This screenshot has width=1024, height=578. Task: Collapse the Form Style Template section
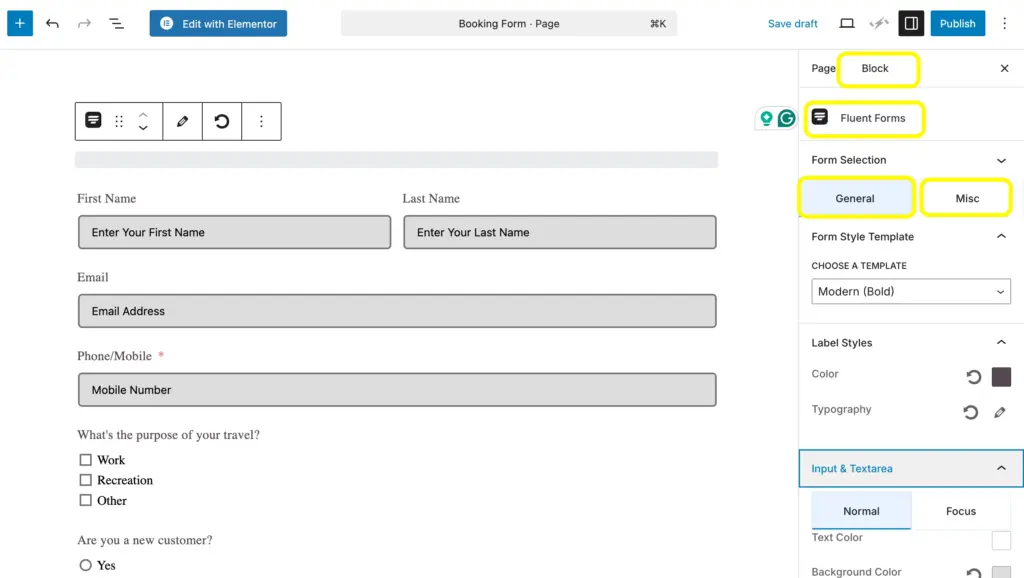click(x=1001, y=237)
